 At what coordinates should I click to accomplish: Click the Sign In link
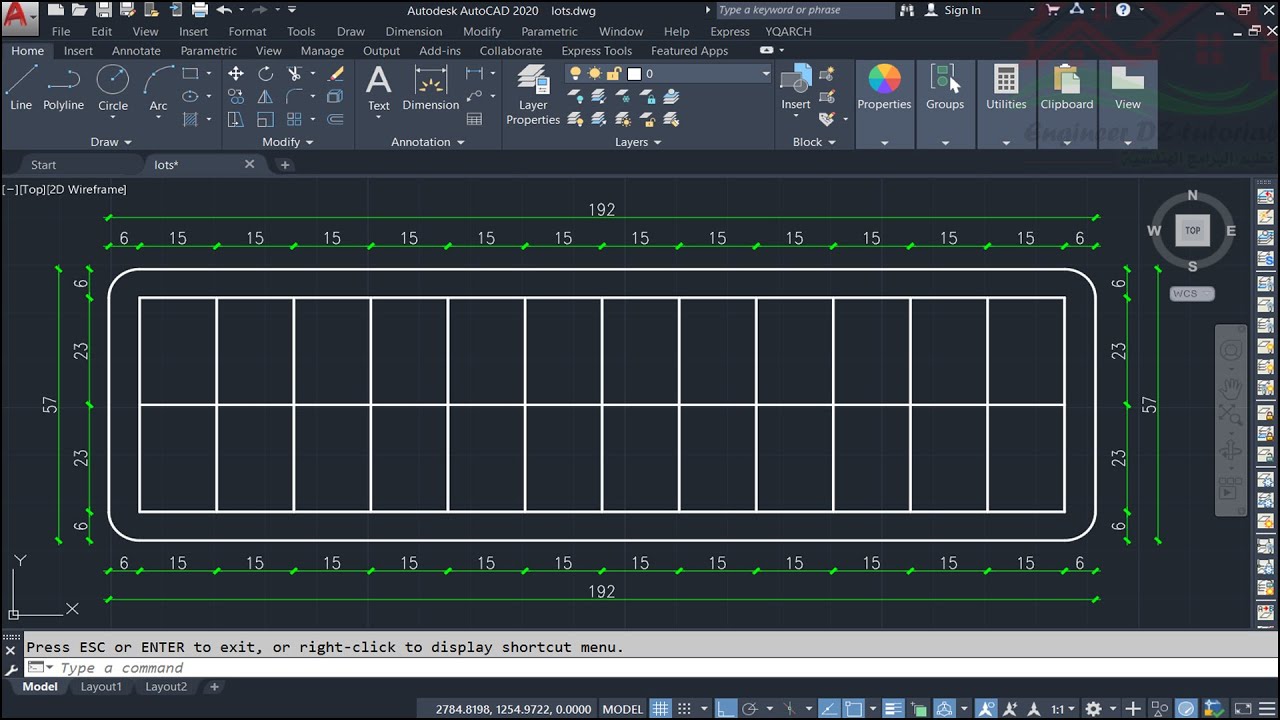pyautogui.click(x=962, y=10)
